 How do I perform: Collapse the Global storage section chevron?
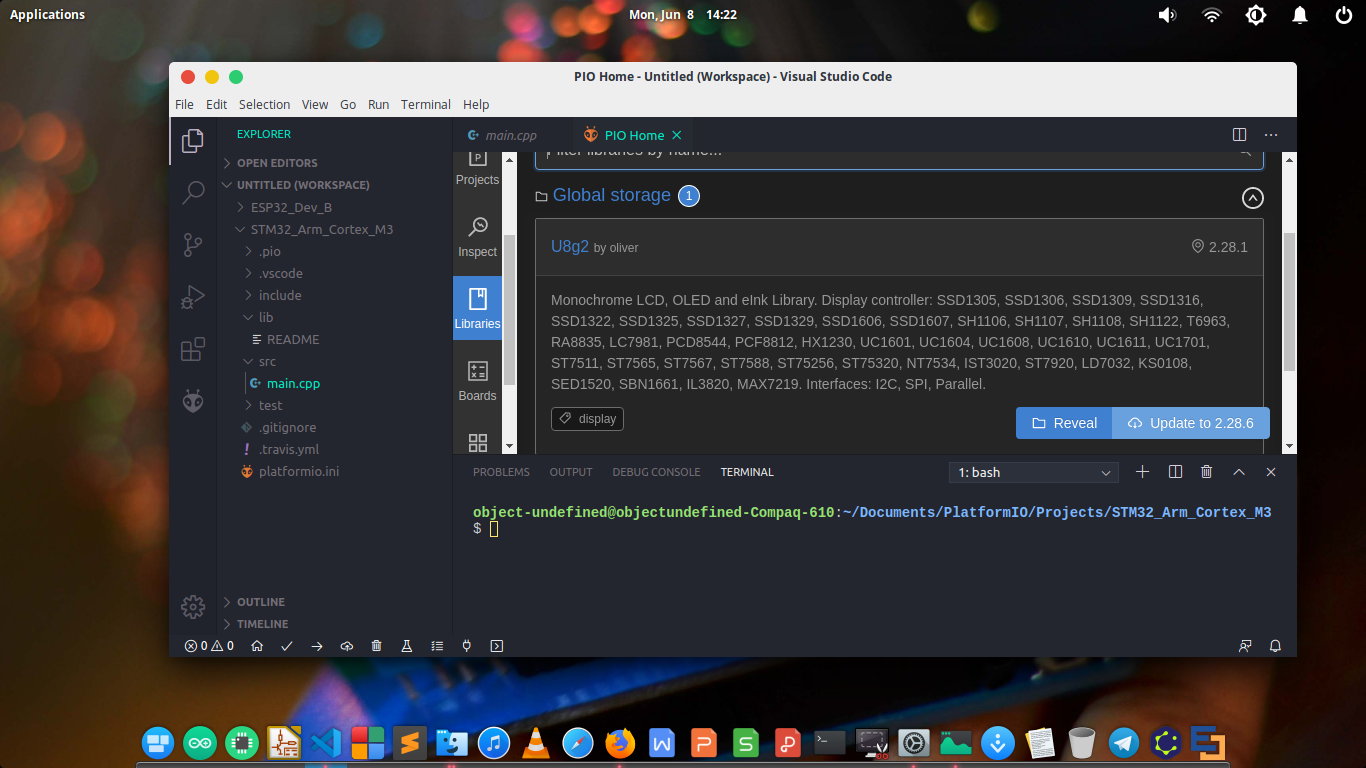(1253, 198)
